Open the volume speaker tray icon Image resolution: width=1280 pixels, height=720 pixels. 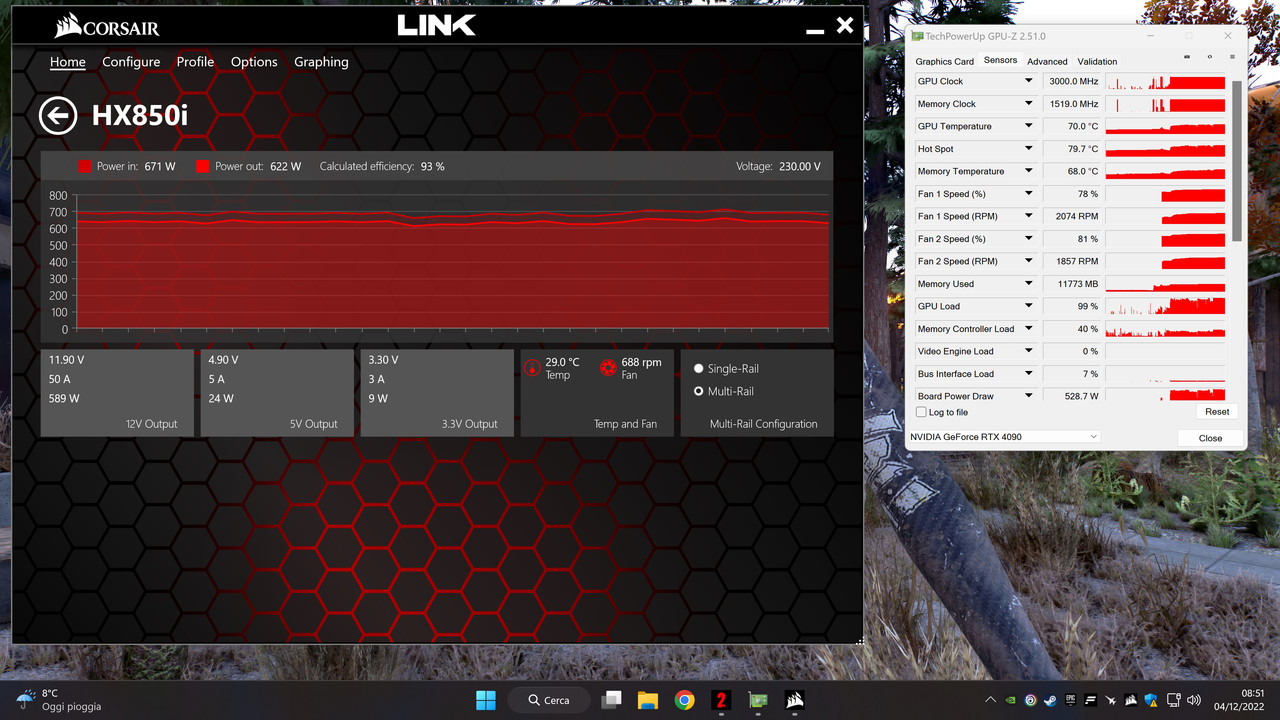tap(1193, 700)
